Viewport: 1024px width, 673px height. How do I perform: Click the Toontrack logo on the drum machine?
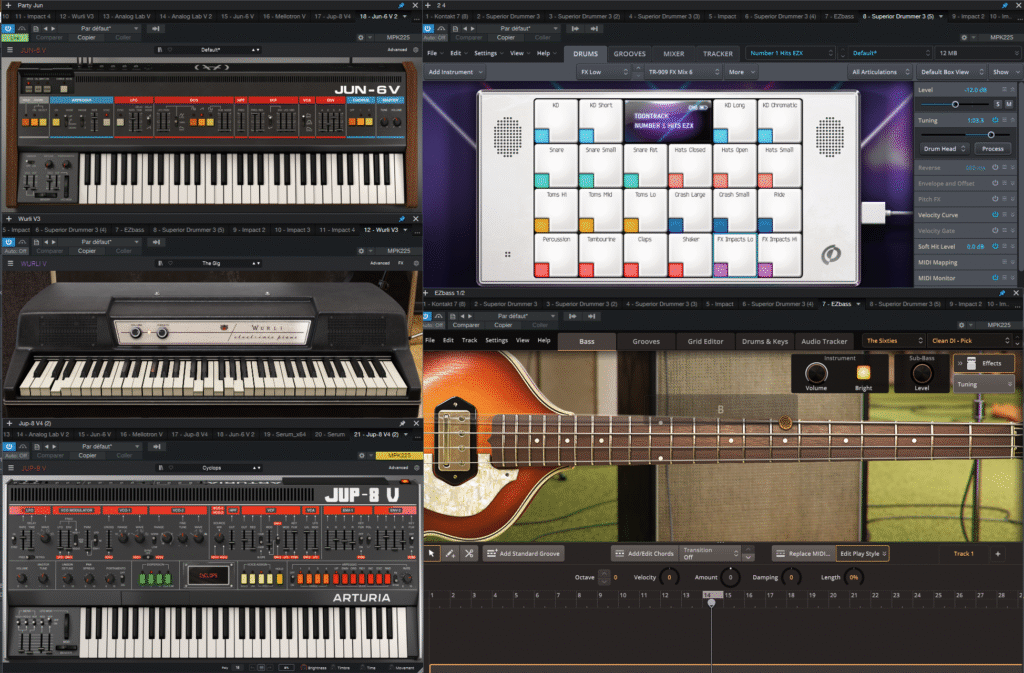pos(830,255)
